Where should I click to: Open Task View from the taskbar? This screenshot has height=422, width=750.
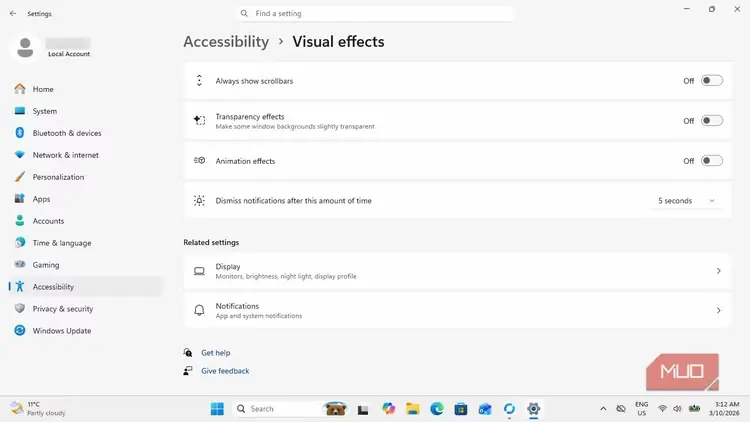click(363, 409)
